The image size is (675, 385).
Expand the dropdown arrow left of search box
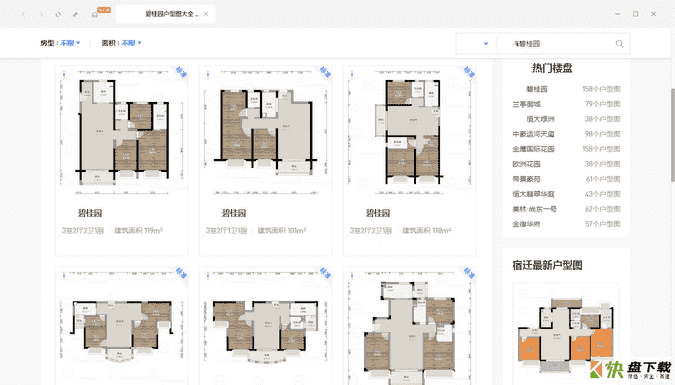tap(486, 43)
